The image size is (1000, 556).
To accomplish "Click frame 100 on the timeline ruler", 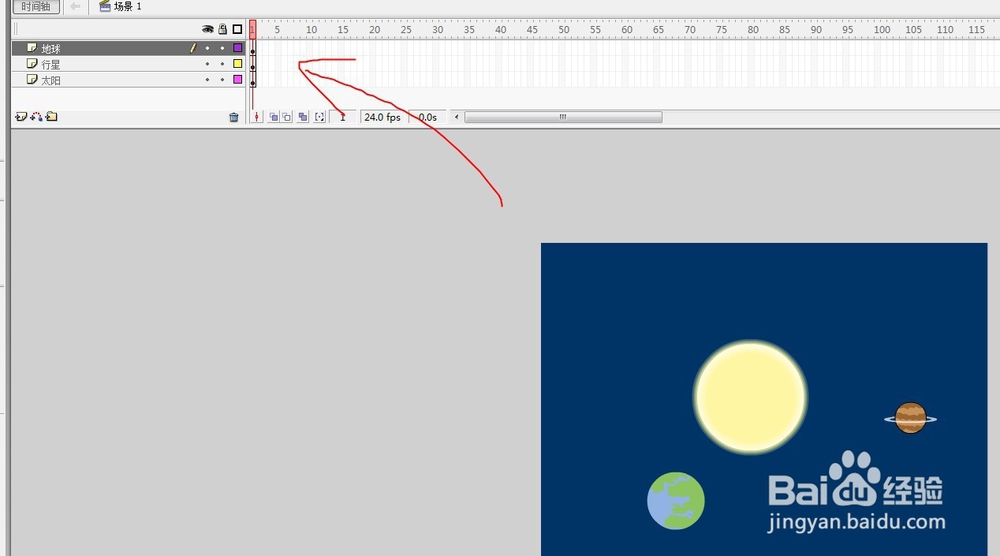I will 882,29.
